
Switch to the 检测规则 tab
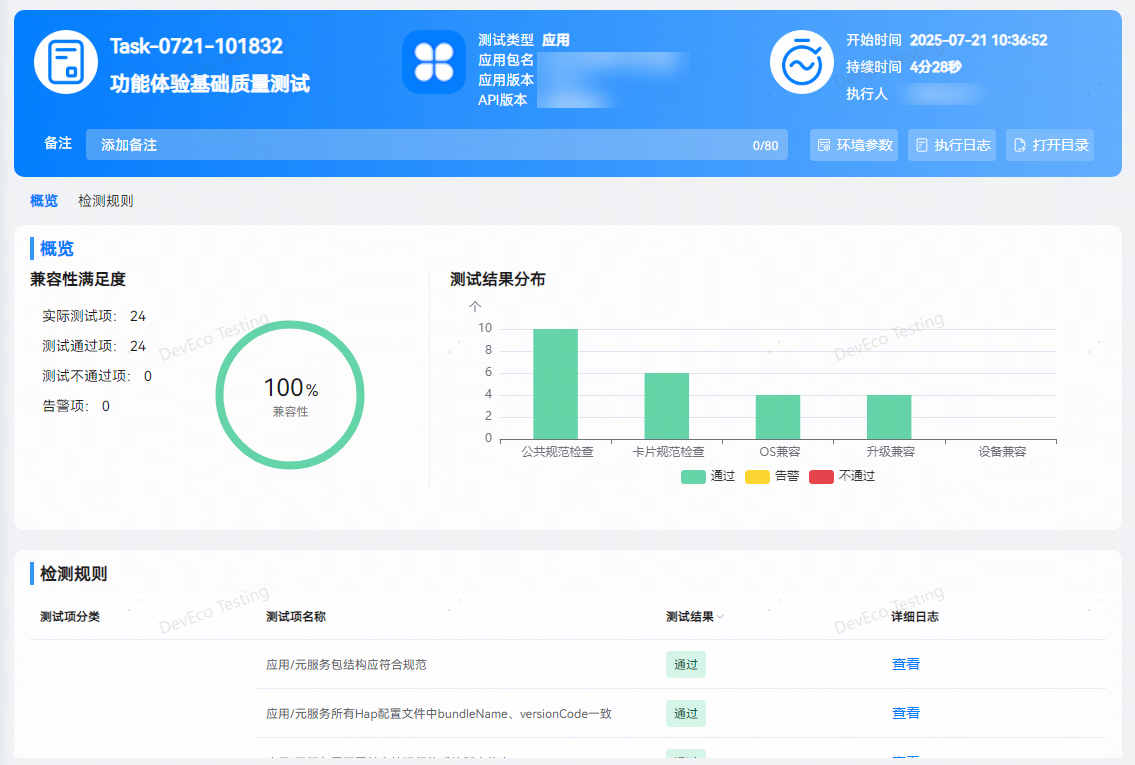[106, 201]
